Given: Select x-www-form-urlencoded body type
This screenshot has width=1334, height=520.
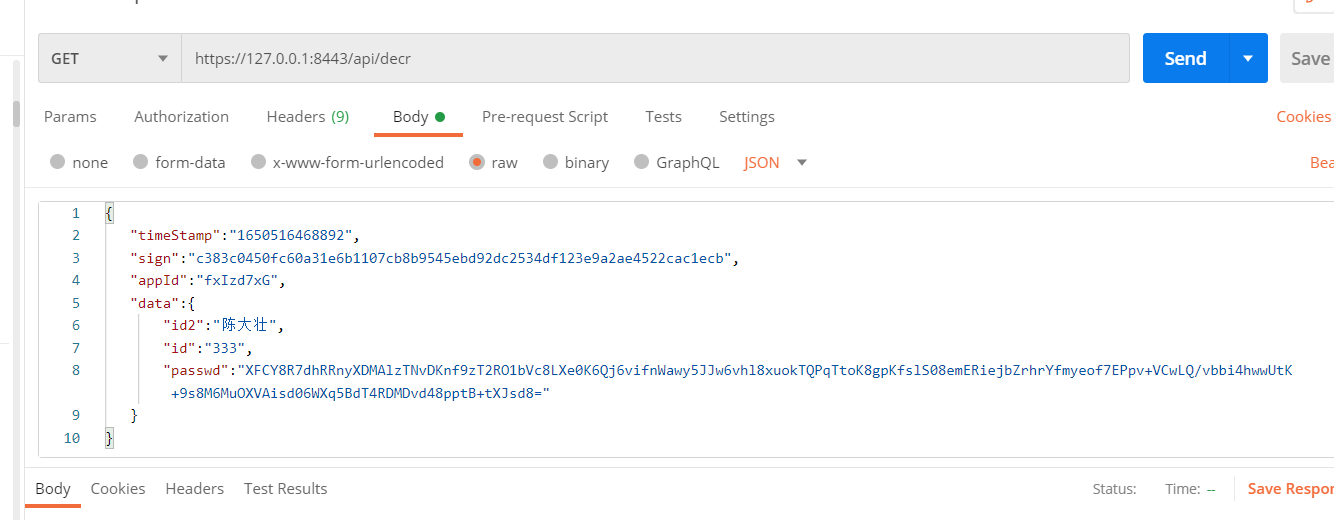Looking at the screenshot, I should pyautogui.click(x=347, y=162).
